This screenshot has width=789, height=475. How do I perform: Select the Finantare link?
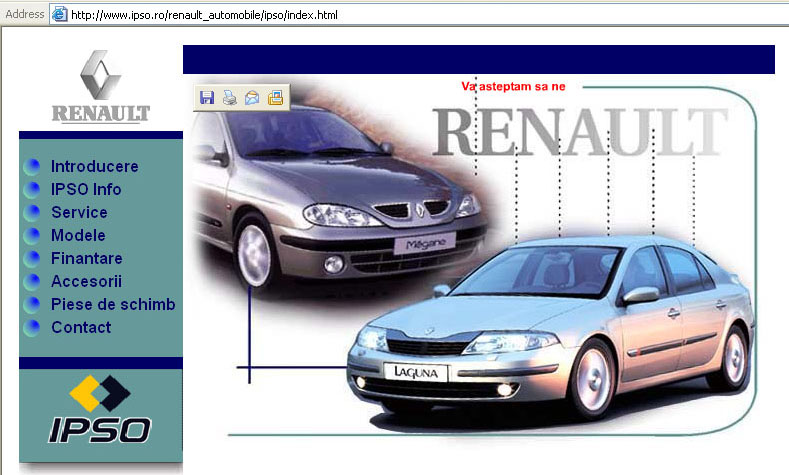(87, 259)
